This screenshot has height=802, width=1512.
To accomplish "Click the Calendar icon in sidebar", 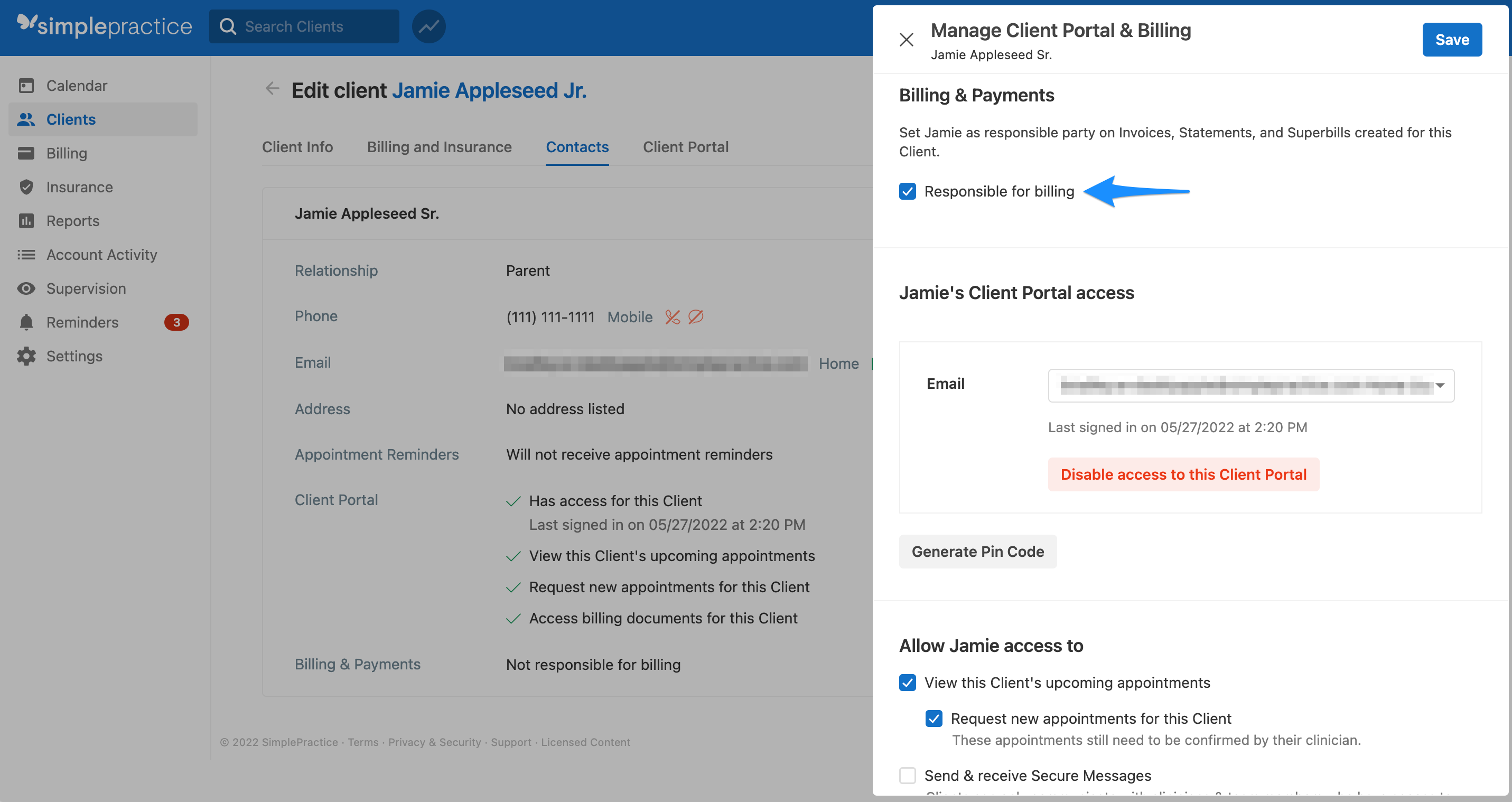I will (26, 86).
